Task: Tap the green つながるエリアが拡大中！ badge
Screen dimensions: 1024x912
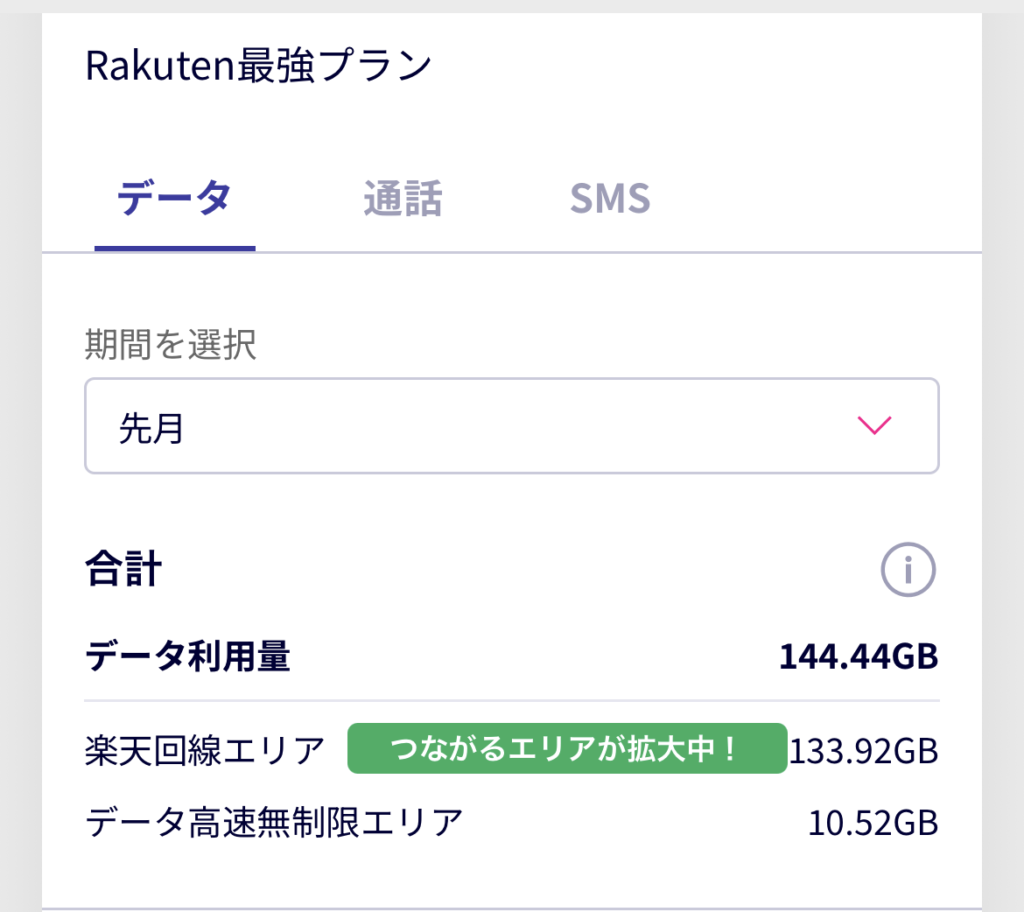Action: pos(567,749)
